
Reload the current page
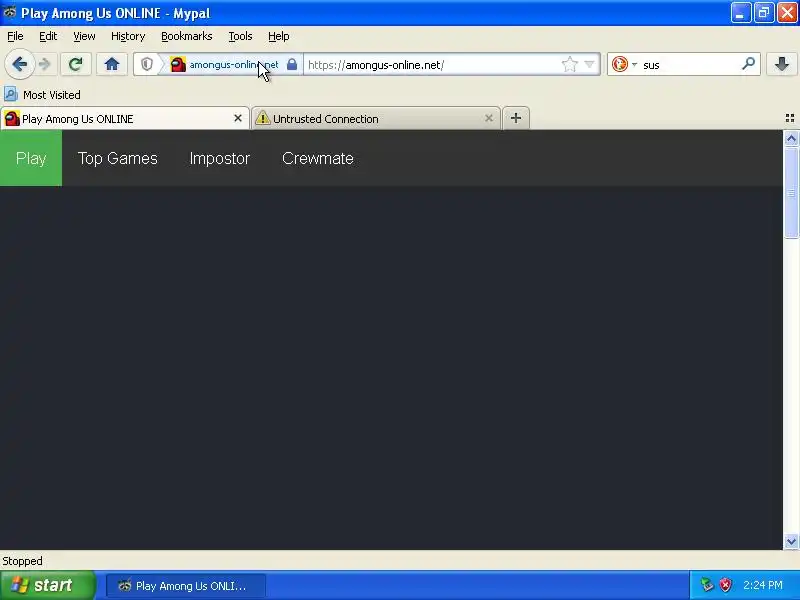click(76, 64)
